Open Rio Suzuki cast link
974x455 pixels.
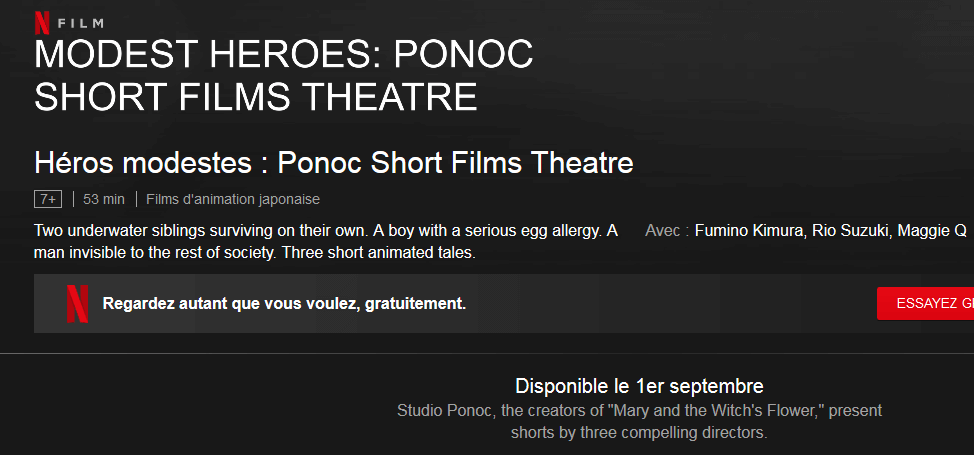click(x=843, y=231)
